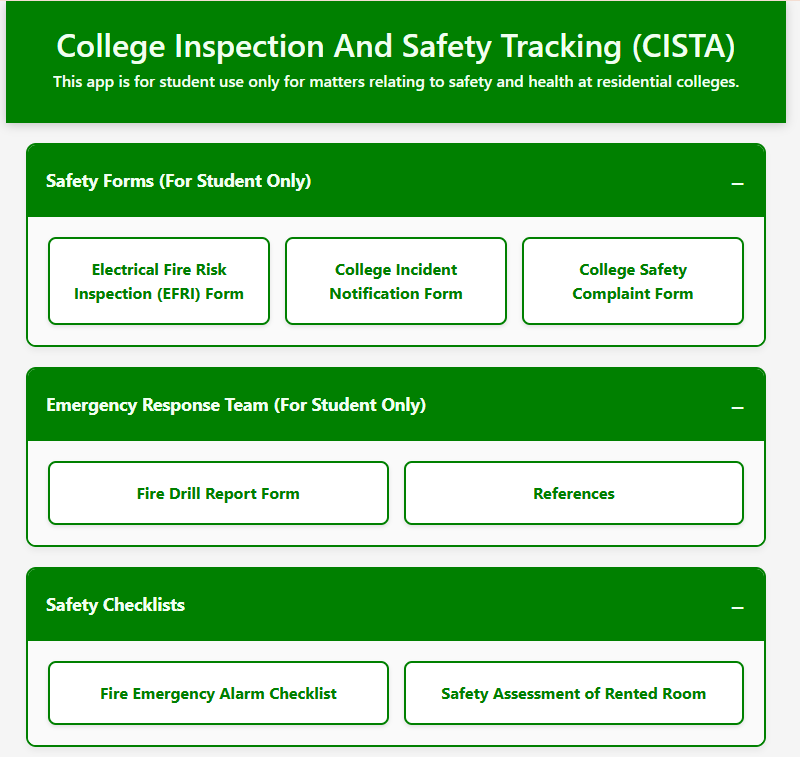Launch Safety Assessment of Rented Room
The height and width of the screenshot is (757, 800).
574,693
